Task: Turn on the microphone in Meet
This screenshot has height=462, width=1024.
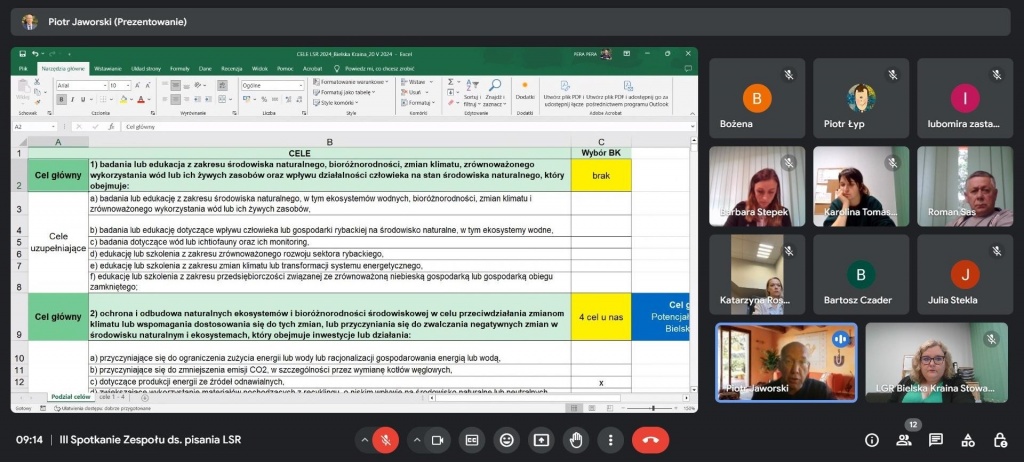Action: 385,440
